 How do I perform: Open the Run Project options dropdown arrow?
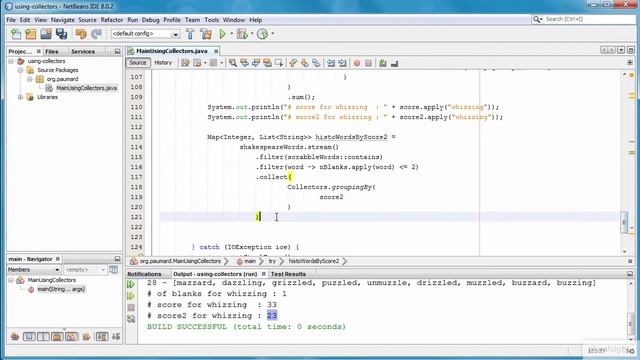[231, 34]
